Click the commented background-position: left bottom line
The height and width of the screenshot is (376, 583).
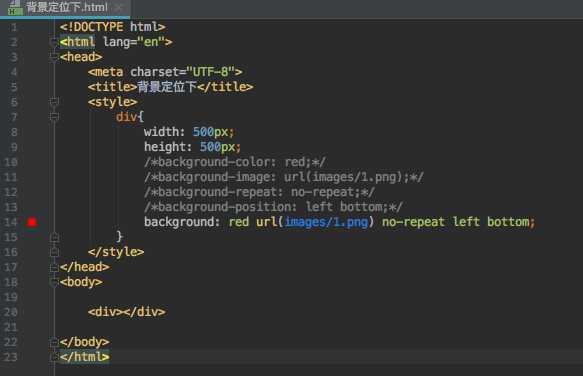[273, 207]
